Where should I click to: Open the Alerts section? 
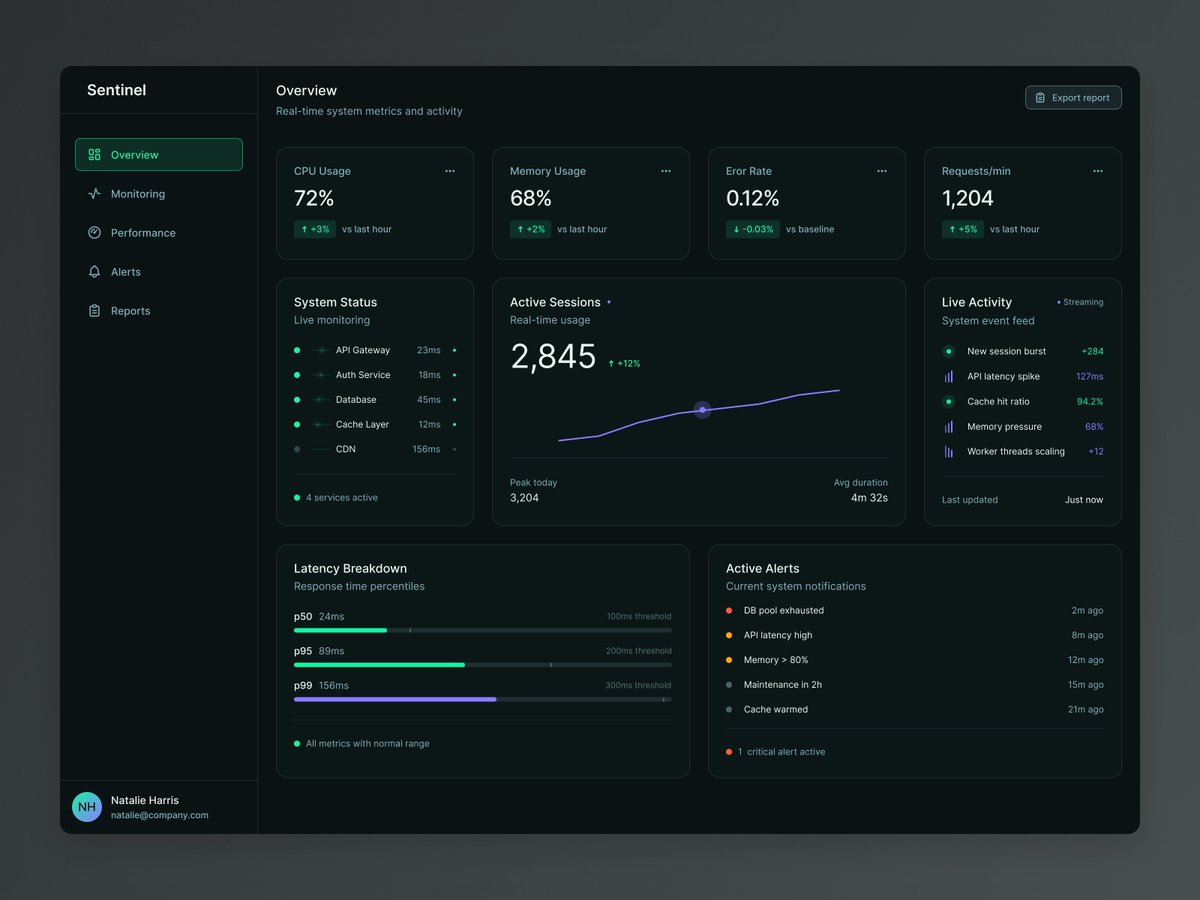[159, 272]
